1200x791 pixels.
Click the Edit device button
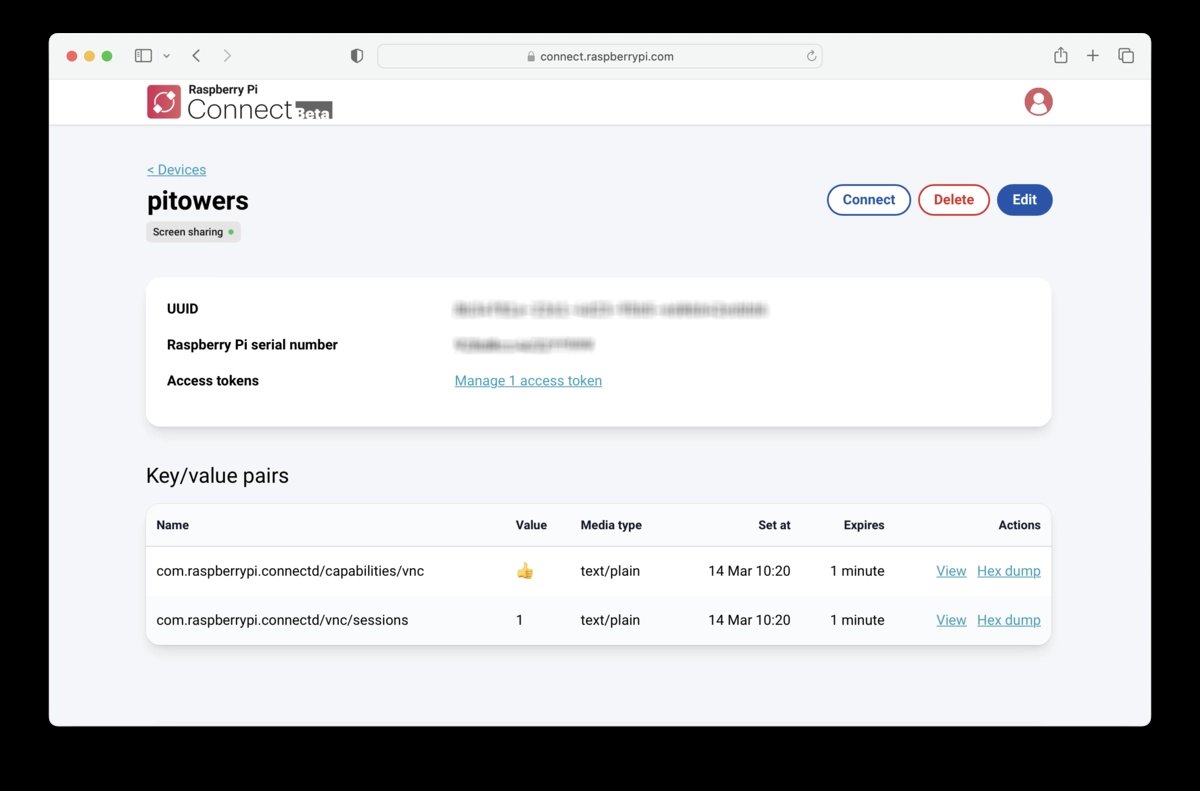(1025, 200)
